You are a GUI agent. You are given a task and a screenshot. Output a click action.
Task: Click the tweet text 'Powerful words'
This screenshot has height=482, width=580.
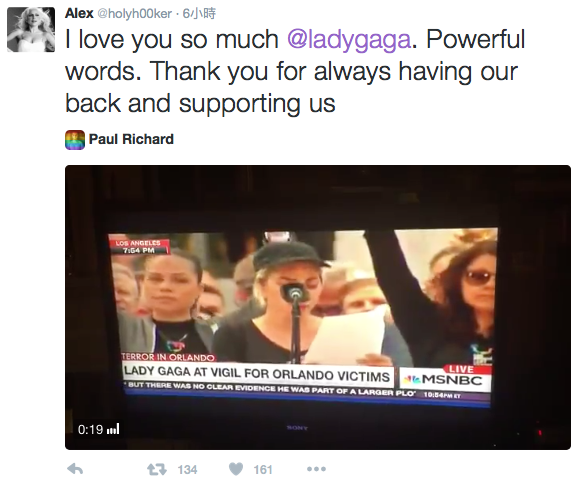click(295, 55)
